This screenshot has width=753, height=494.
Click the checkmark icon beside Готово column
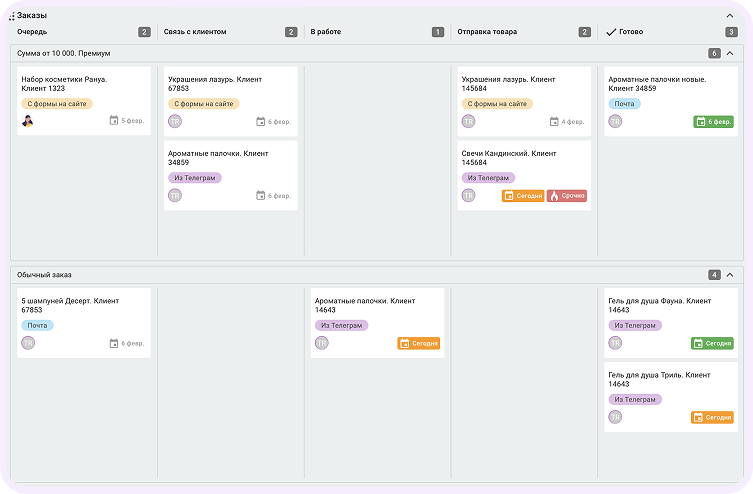[x=610, y=32]
